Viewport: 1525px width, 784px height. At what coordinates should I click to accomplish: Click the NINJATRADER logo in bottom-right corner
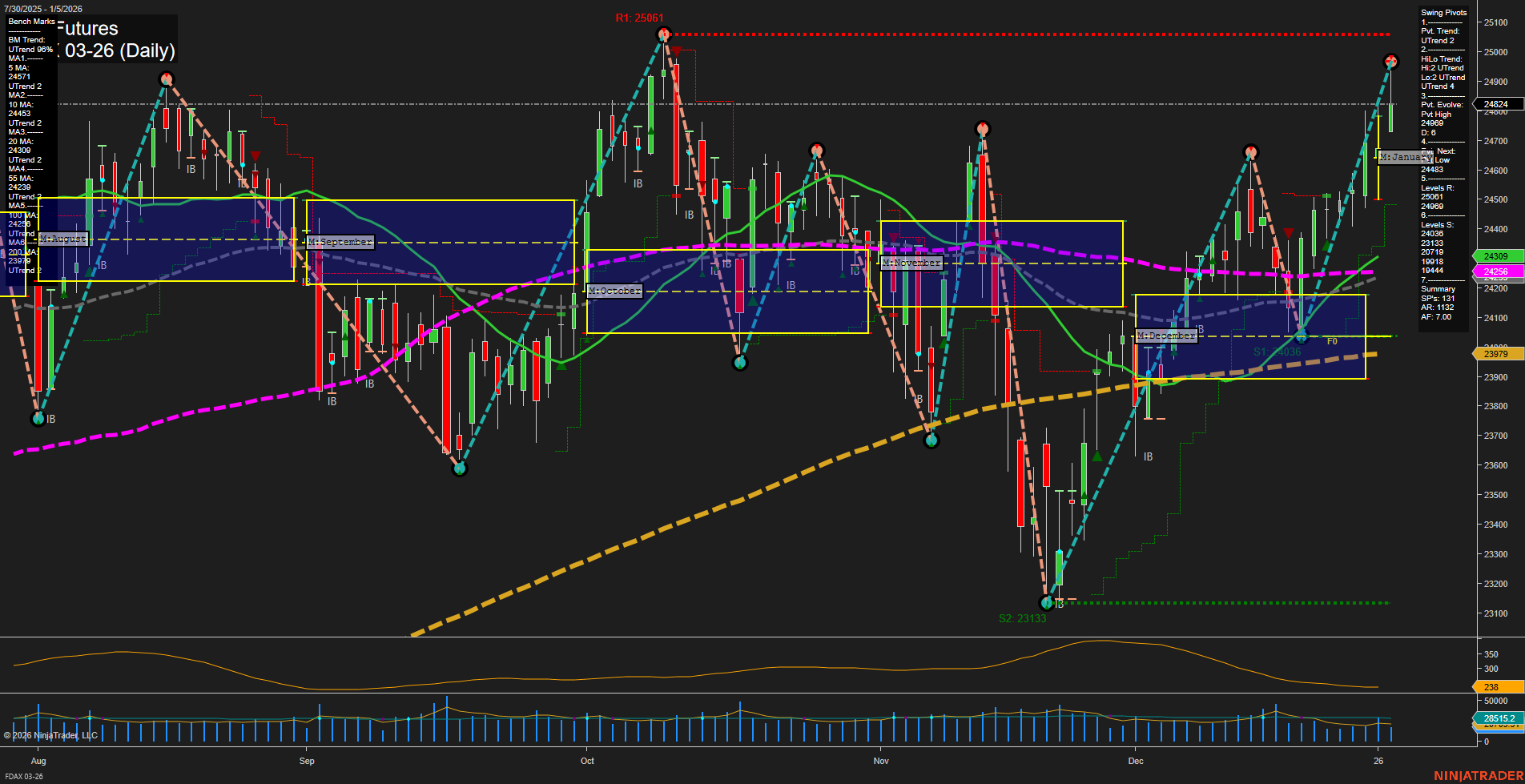click(x=1477, y=774)
